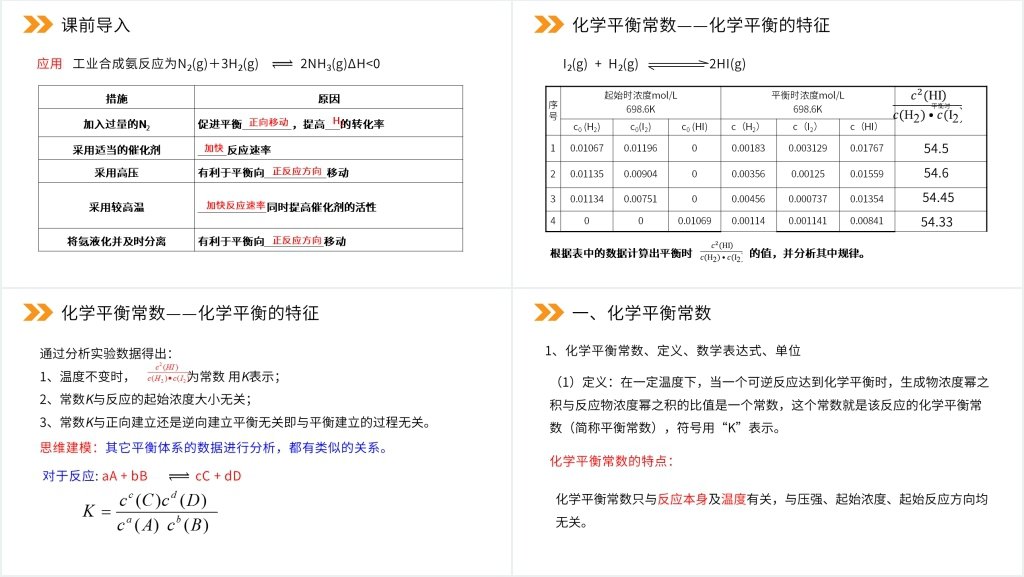The width and height of the screenshot is (1024, 577).
Task: Select the line 通过分析实验数据得出:
Action: point(106,354)
